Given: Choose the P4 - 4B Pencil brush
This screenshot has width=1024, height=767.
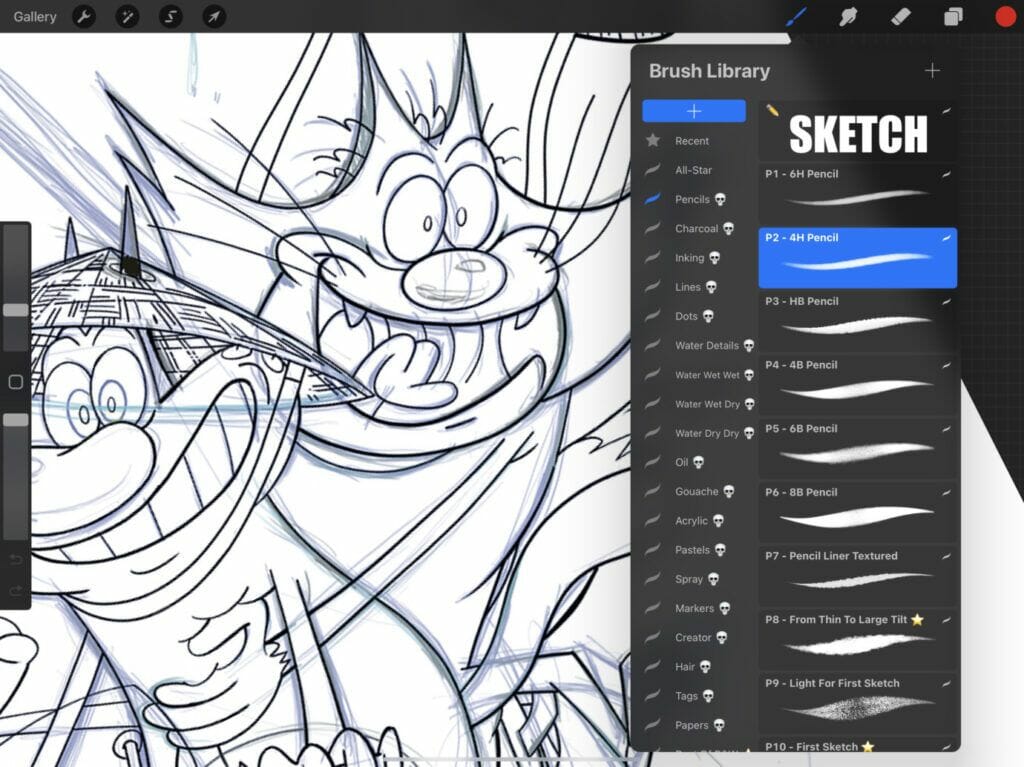Looking at the screenshot, I should (857, 385).
